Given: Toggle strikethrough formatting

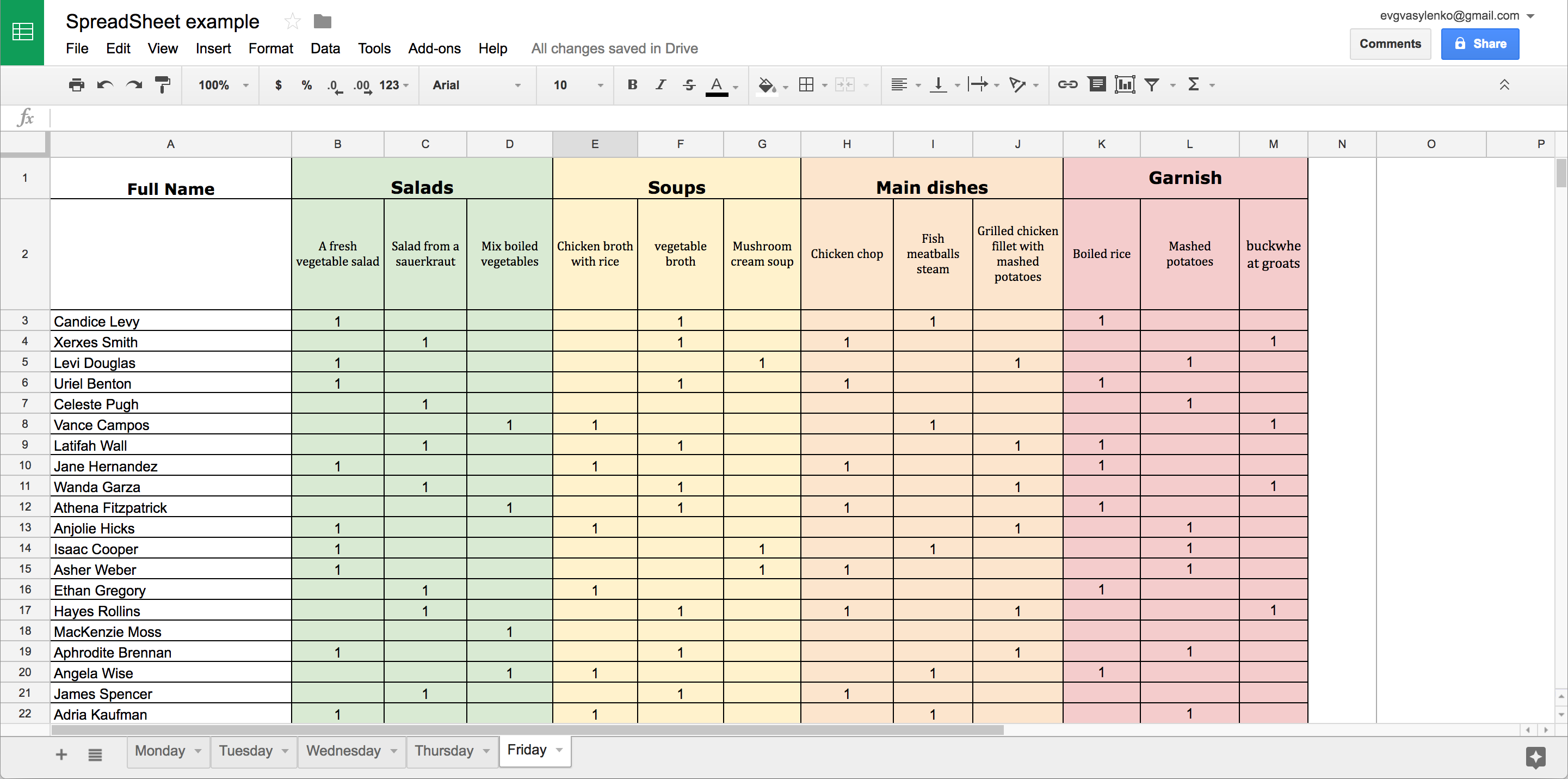Looking at the screenshot, I should click(x=688, y=85).
